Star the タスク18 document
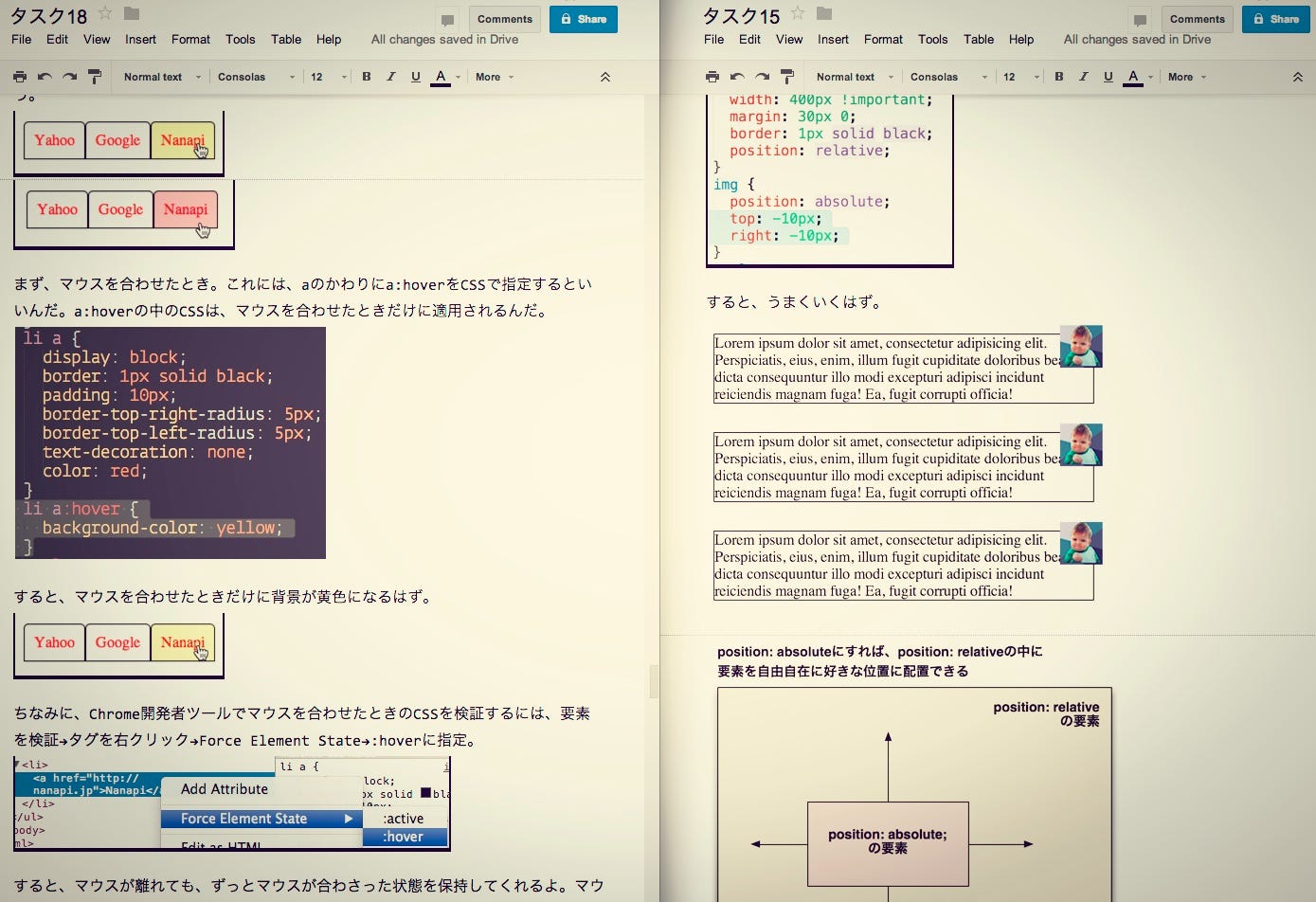 105,13
